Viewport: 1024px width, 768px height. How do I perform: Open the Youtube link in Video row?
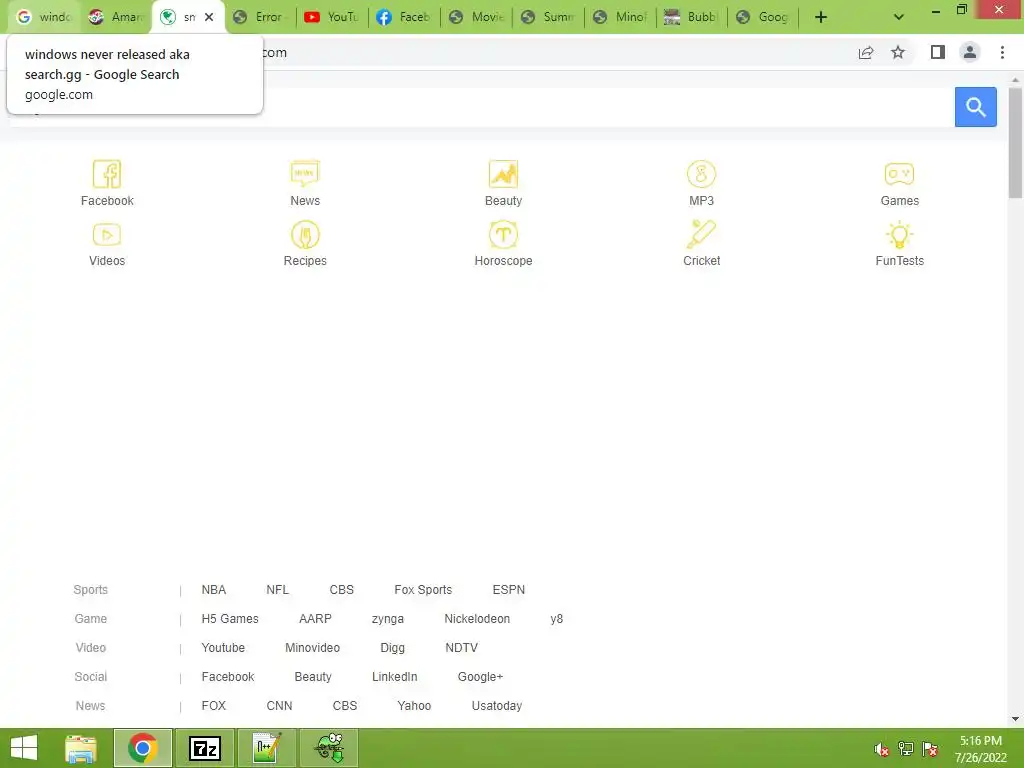(x=223, y=648)
